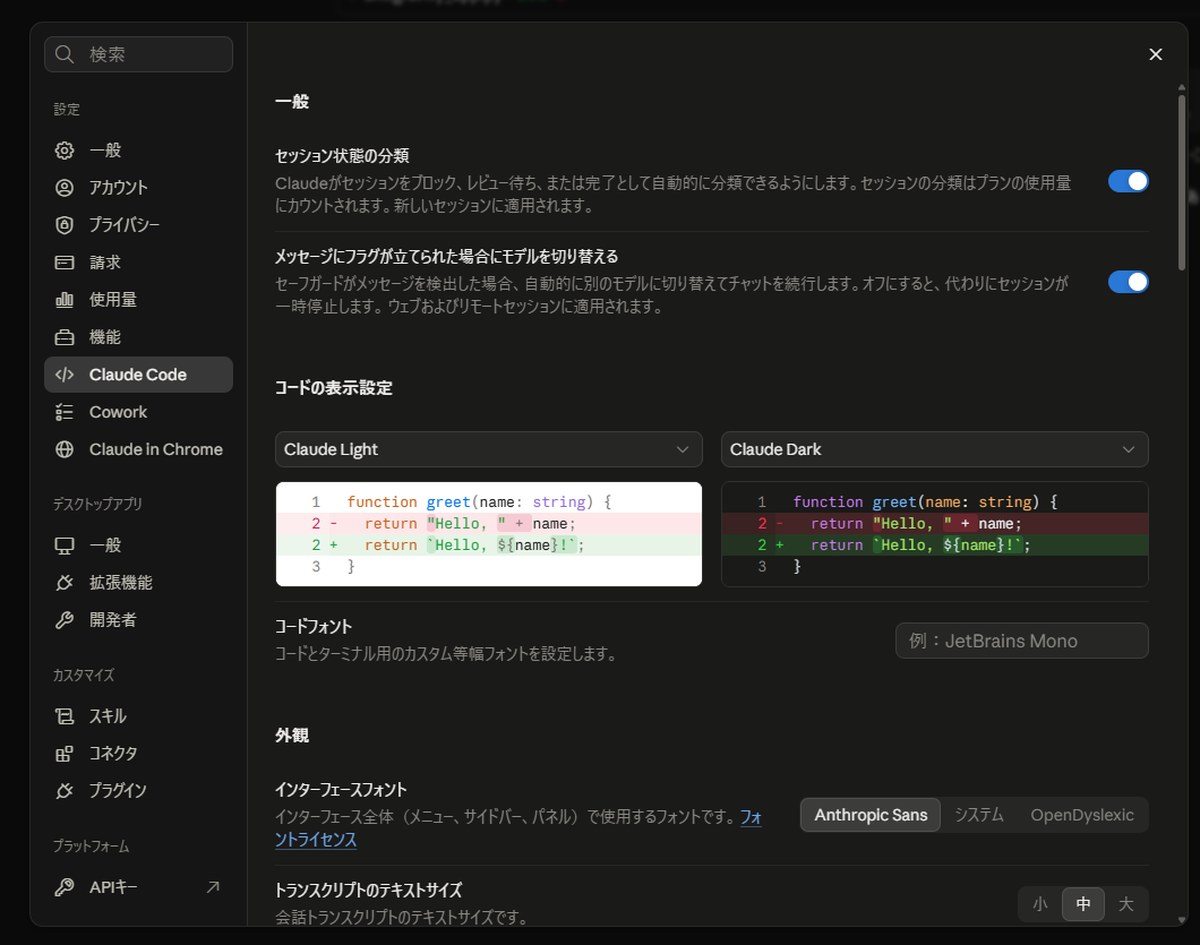Click the external link arrow next to APIキー
This screenshot has width=1200, height=945.
click(213, 887)
